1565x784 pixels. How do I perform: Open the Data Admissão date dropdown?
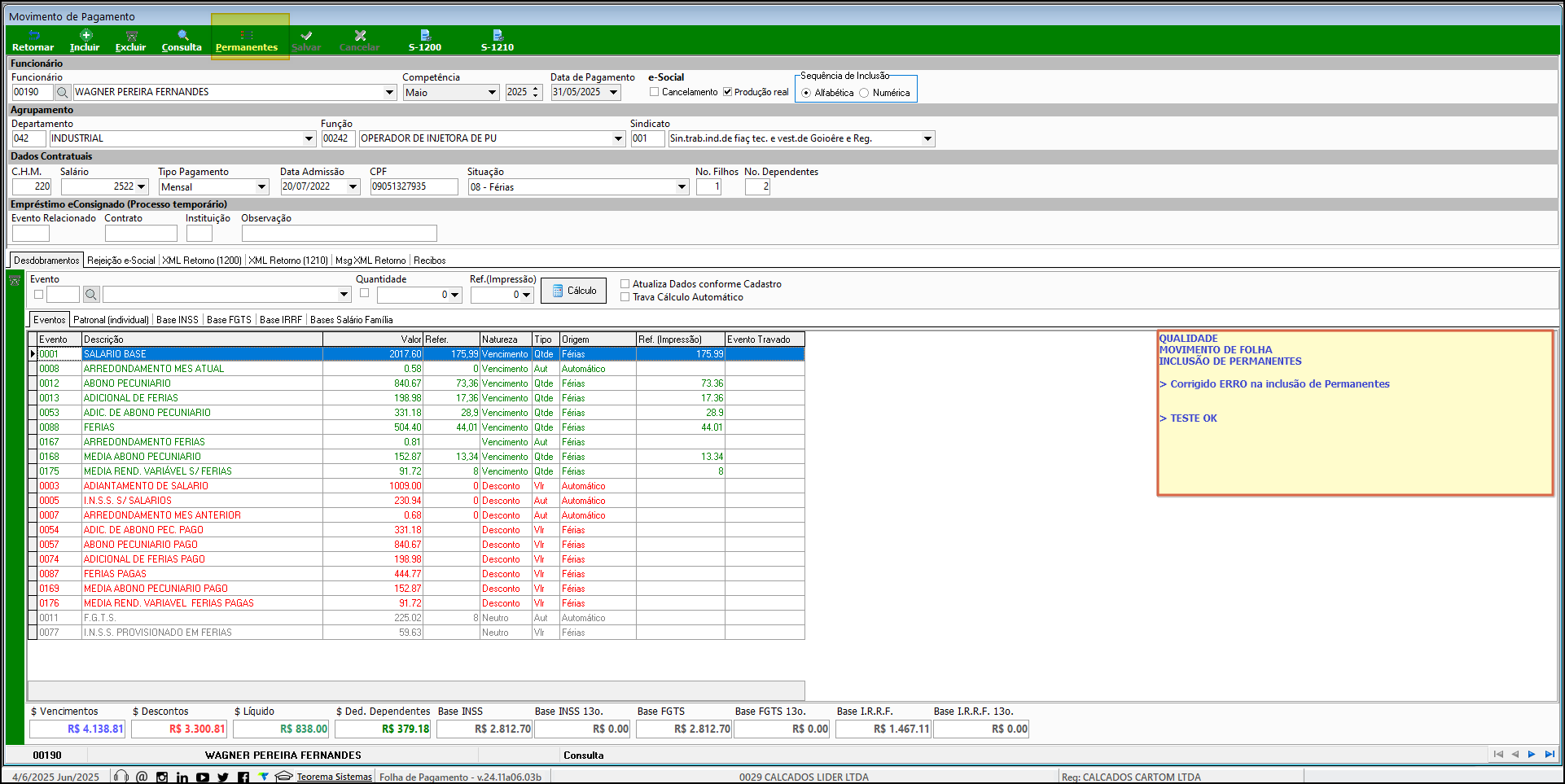click(x=353, y=186)
